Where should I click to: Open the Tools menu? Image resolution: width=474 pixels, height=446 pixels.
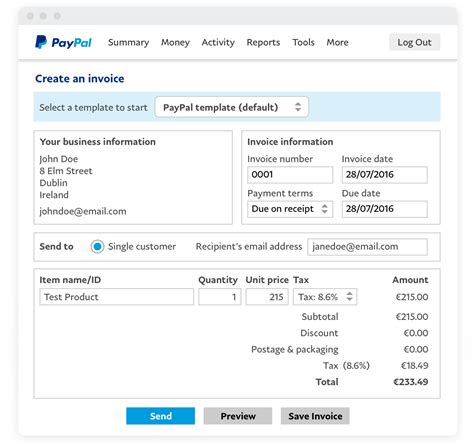click(x=303, y=42)
